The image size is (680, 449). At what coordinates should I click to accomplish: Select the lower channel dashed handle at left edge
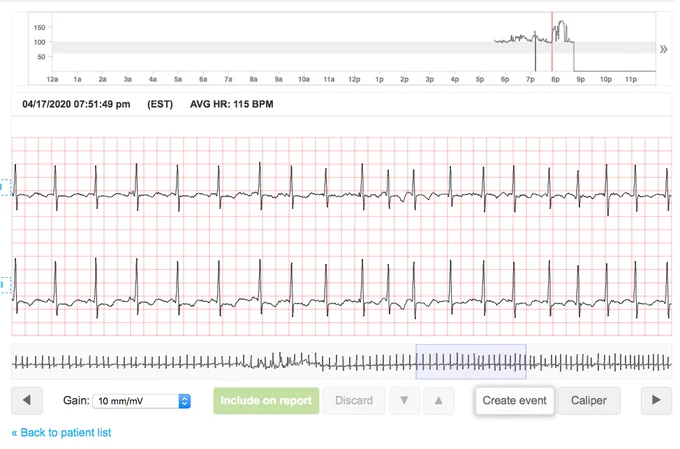pyautogui.click(x=6, y=285)
